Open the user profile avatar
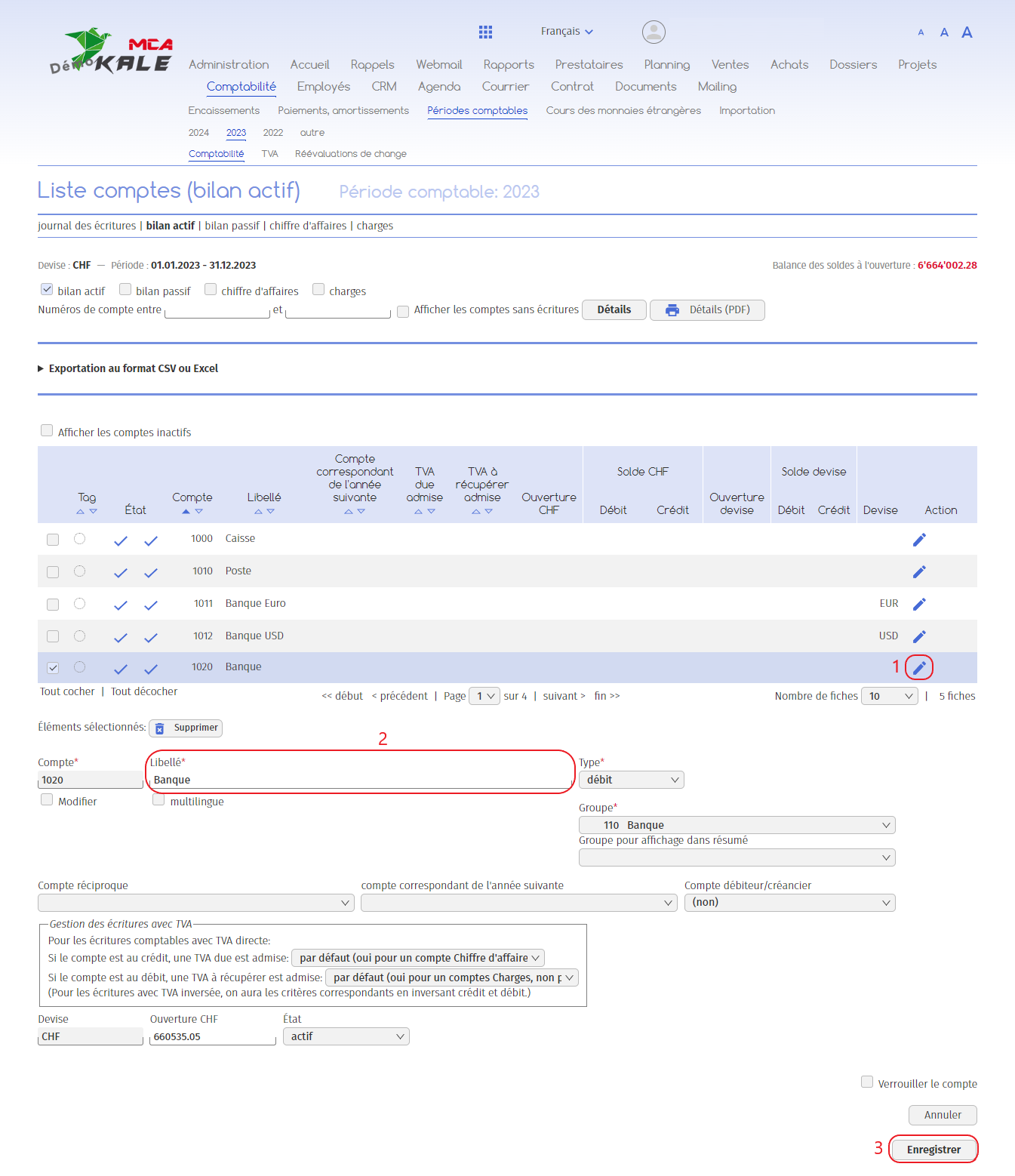Screen dimensions: 1015x1176 click(x=654, y=32)
